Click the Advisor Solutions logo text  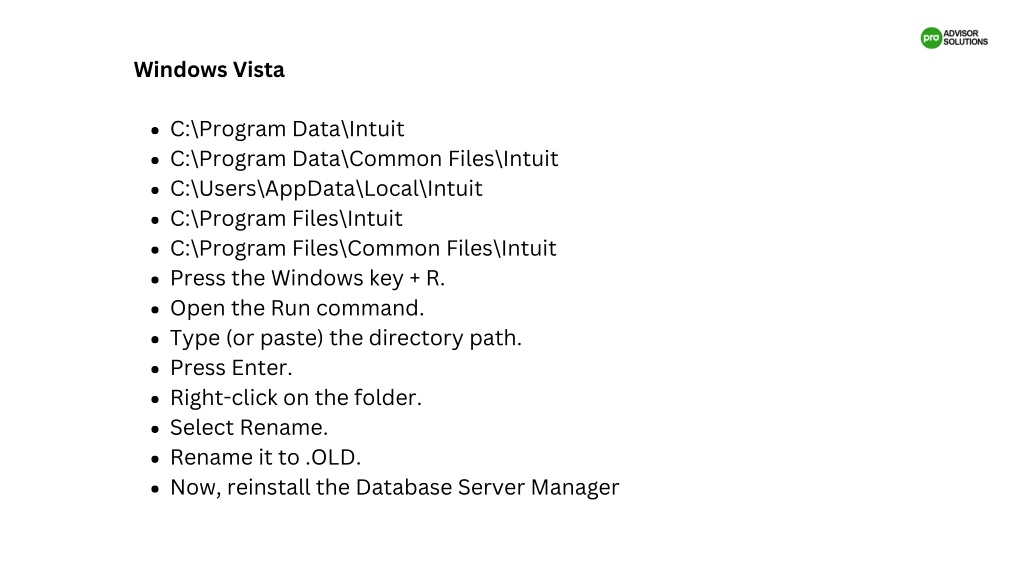click(965, 38)
